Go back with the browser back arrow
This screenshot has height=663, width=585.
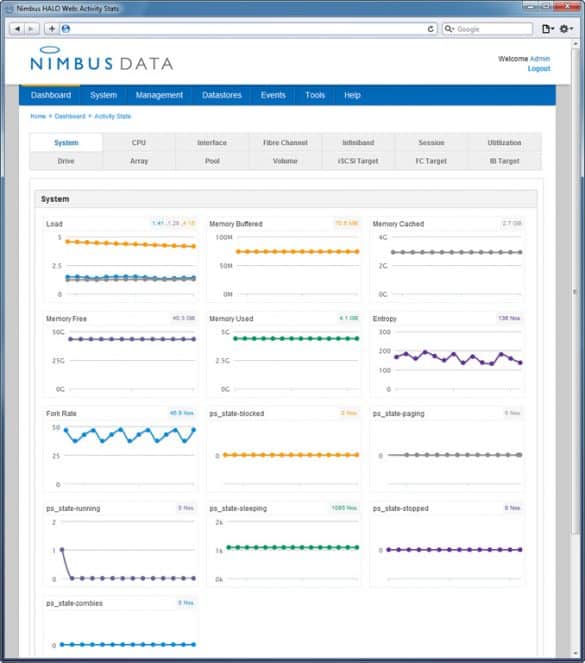tap(17, 29)
